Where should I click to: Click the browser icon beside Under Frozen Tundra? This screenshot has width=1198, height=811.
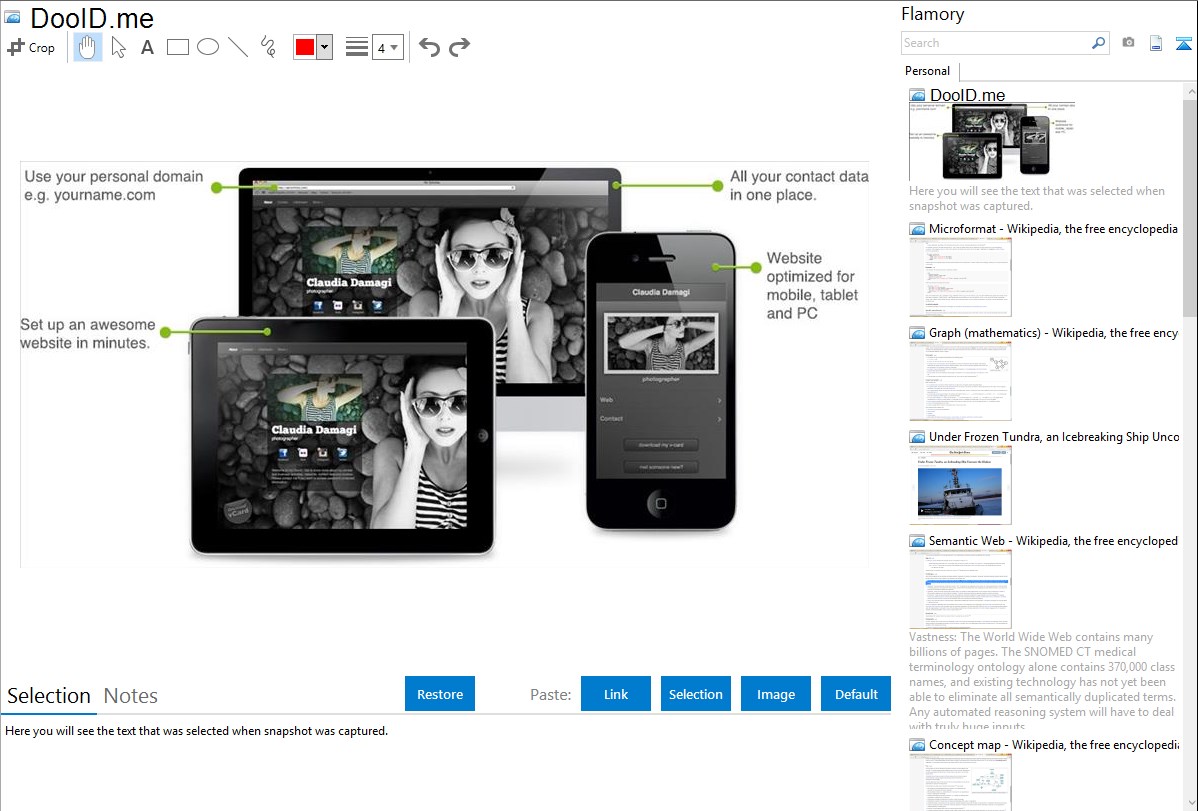click(917, 437)
